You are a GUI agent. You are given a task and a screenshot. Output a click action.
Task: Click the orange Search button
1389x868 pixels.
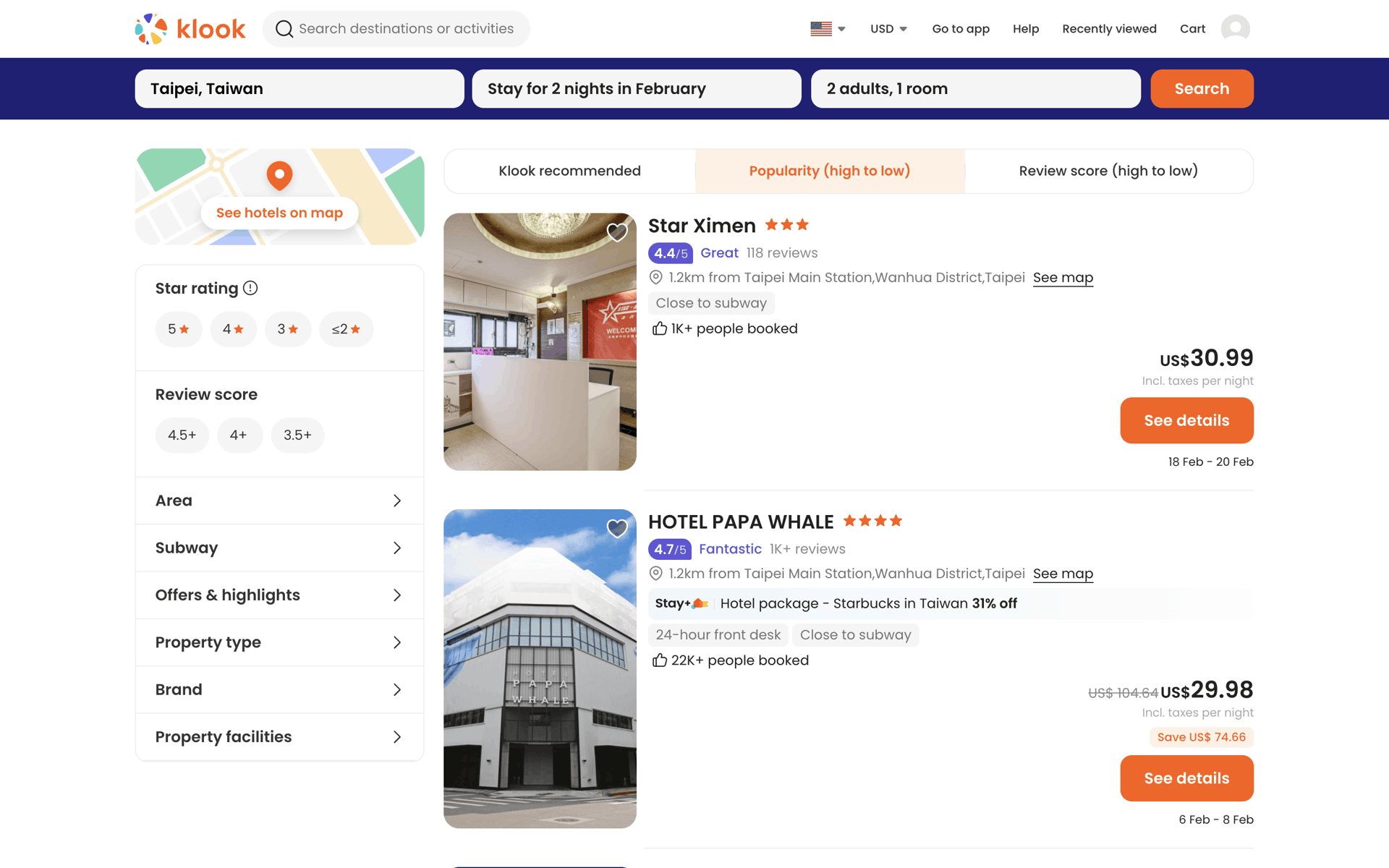(x=1202, y=88)
